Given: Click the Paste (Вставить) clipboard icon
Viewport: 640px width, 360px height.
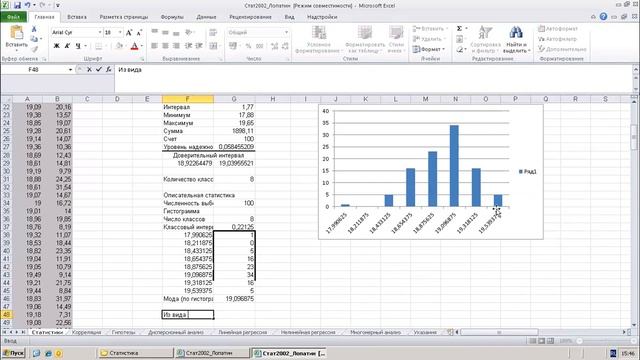Looking at the screenshot, I should pos(17,33).
